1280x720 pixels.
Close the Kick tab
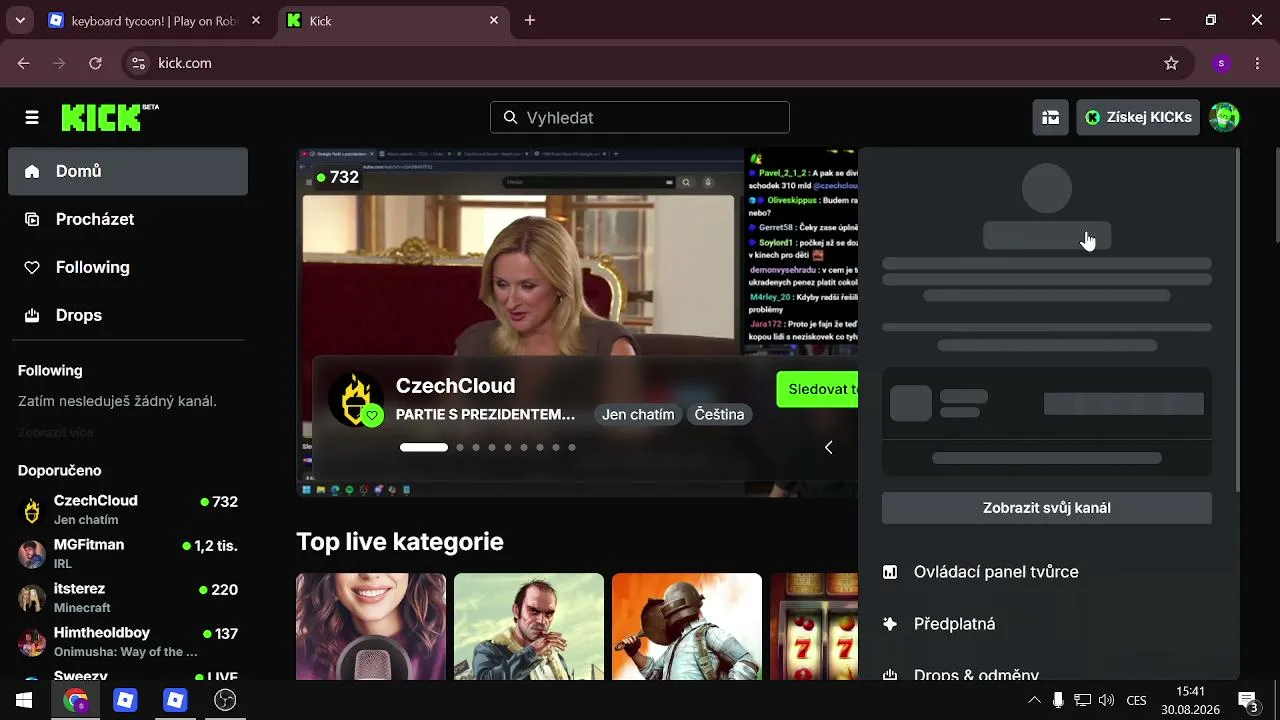494,21
